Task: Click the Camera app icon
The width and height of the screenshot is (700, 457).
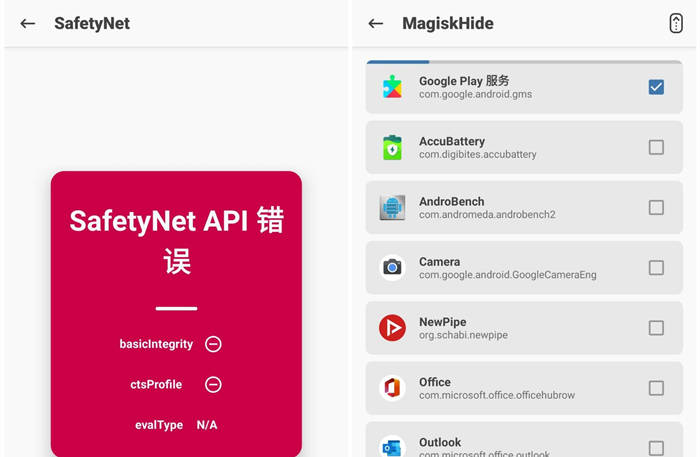Action: 392,267
